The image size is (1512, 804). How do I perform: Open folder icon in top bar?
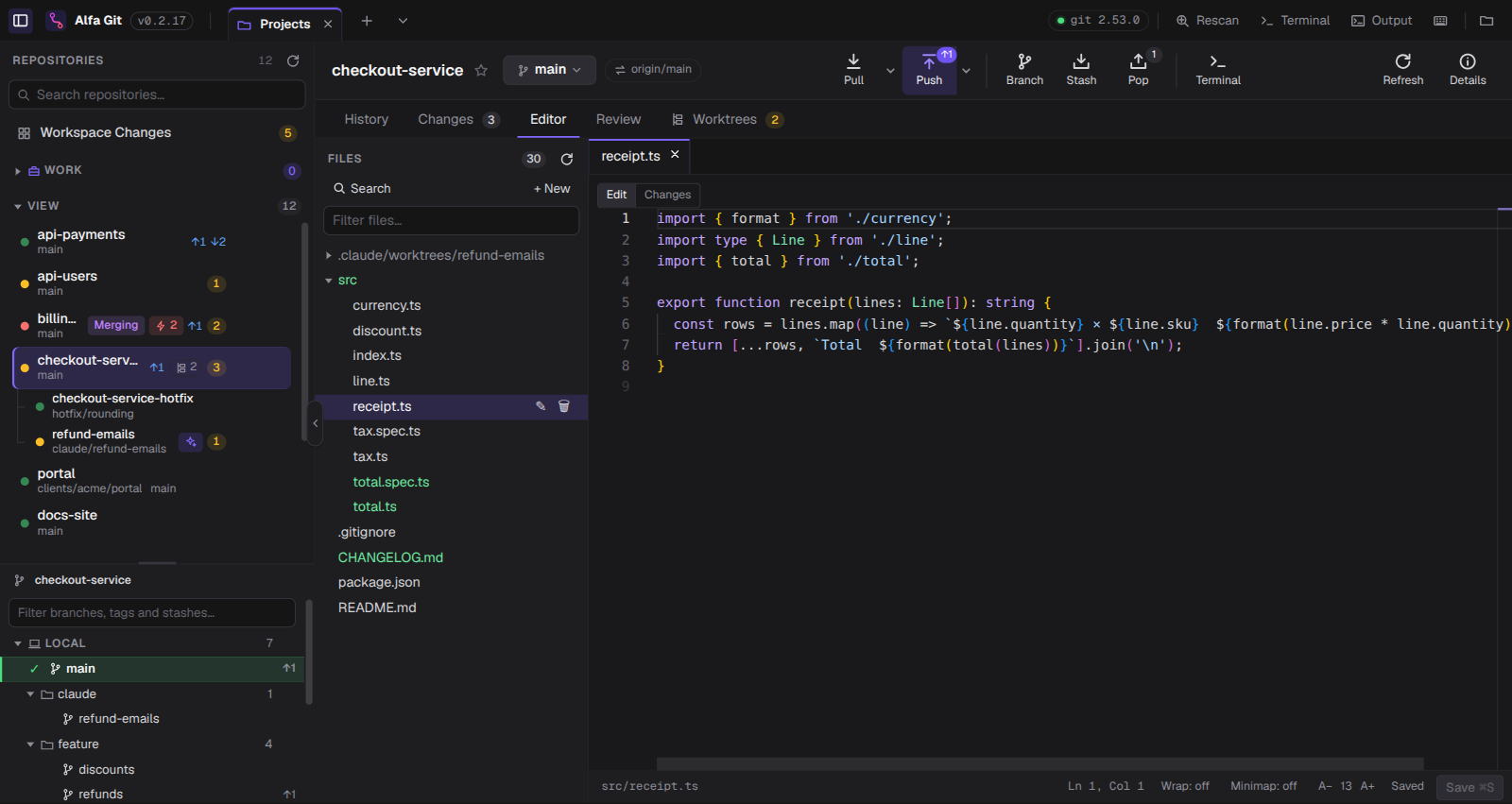point(1486,21)
